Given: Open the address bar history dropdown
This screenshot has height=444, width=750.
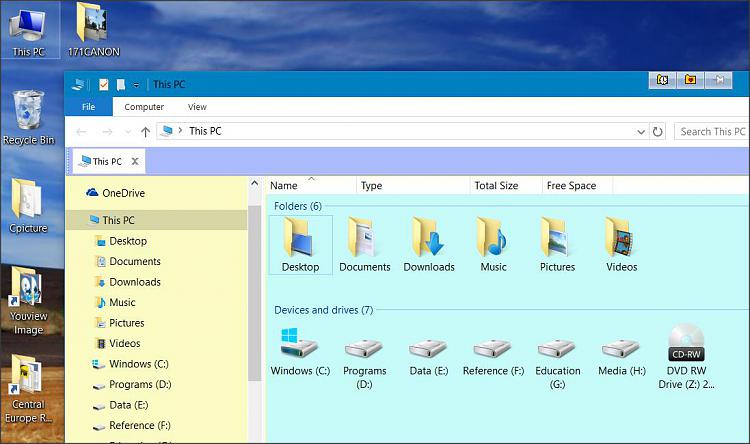Looking at the screenshot, I should [x=641, y=132].
